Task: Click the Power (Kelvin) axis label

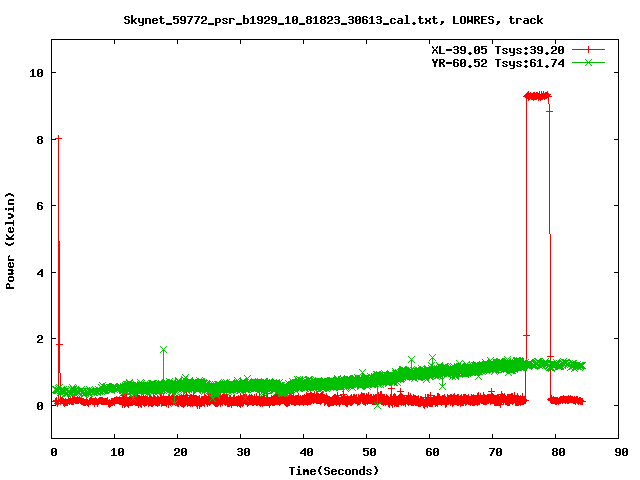Action: (10, 241)
